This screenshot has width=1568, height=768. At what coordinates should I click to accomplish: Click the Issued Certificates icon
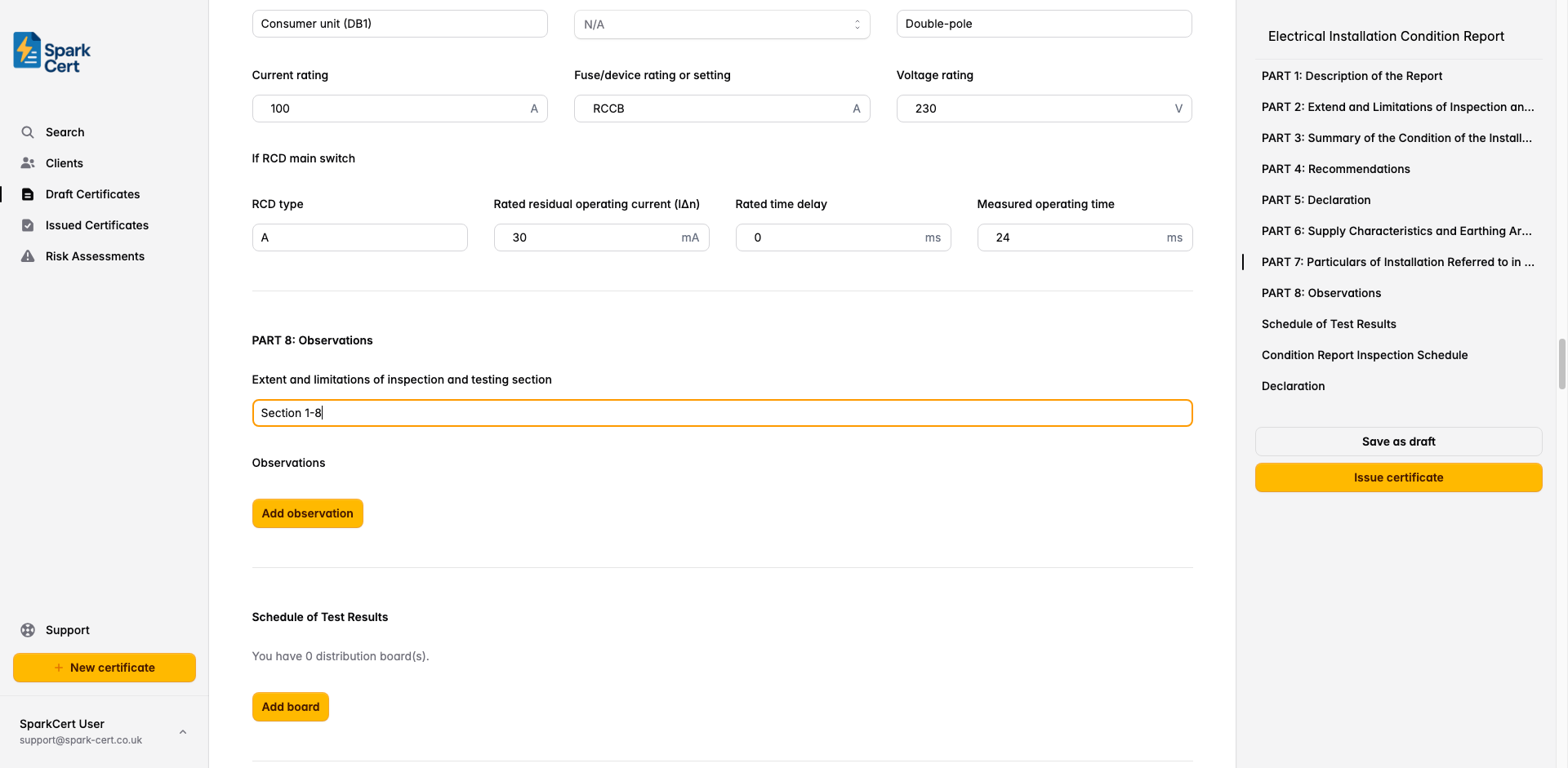point(28,225)
